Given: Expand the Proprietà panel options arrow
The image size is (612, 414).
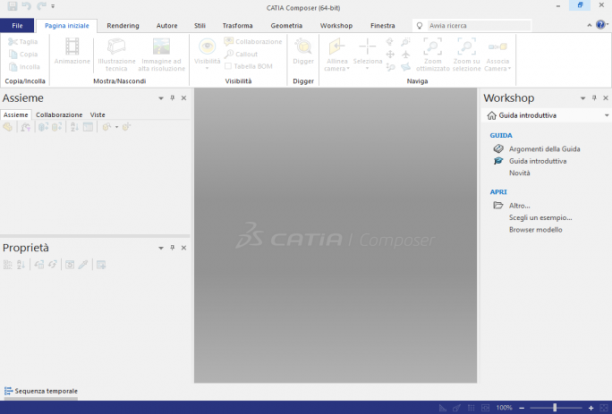Looking at the screenshot, I should click(x=161, y=248).
